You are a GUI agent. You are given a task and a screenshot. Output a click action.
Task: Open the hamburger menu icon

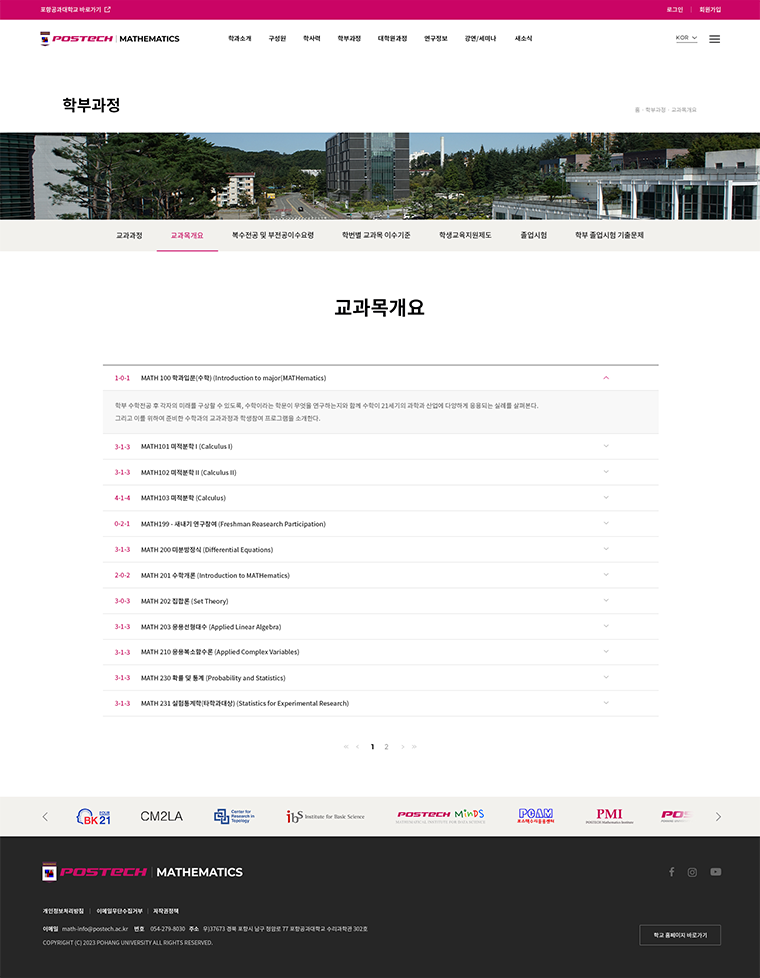point(714,39)
